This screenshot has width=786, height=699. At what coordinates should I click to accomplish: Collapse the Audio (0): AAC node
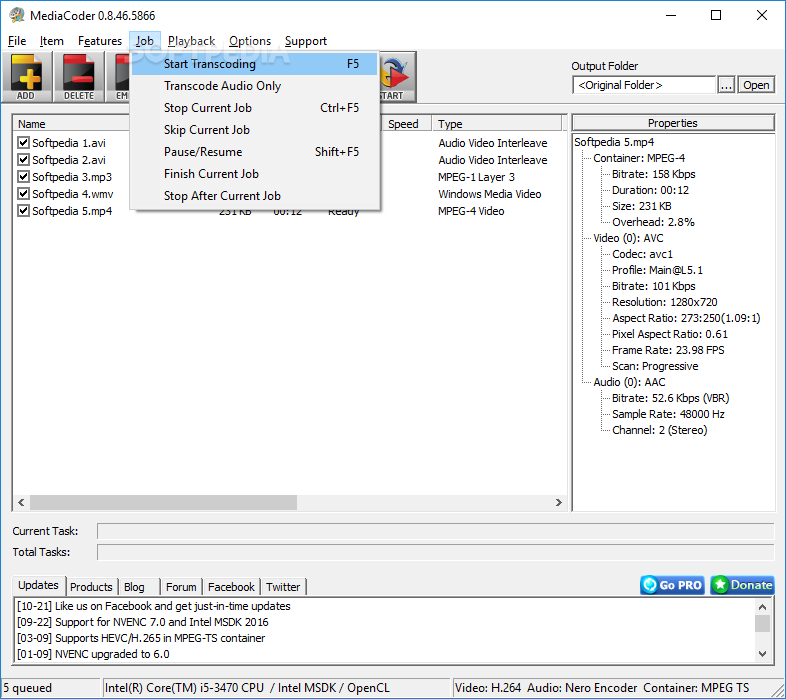point(629,382)
